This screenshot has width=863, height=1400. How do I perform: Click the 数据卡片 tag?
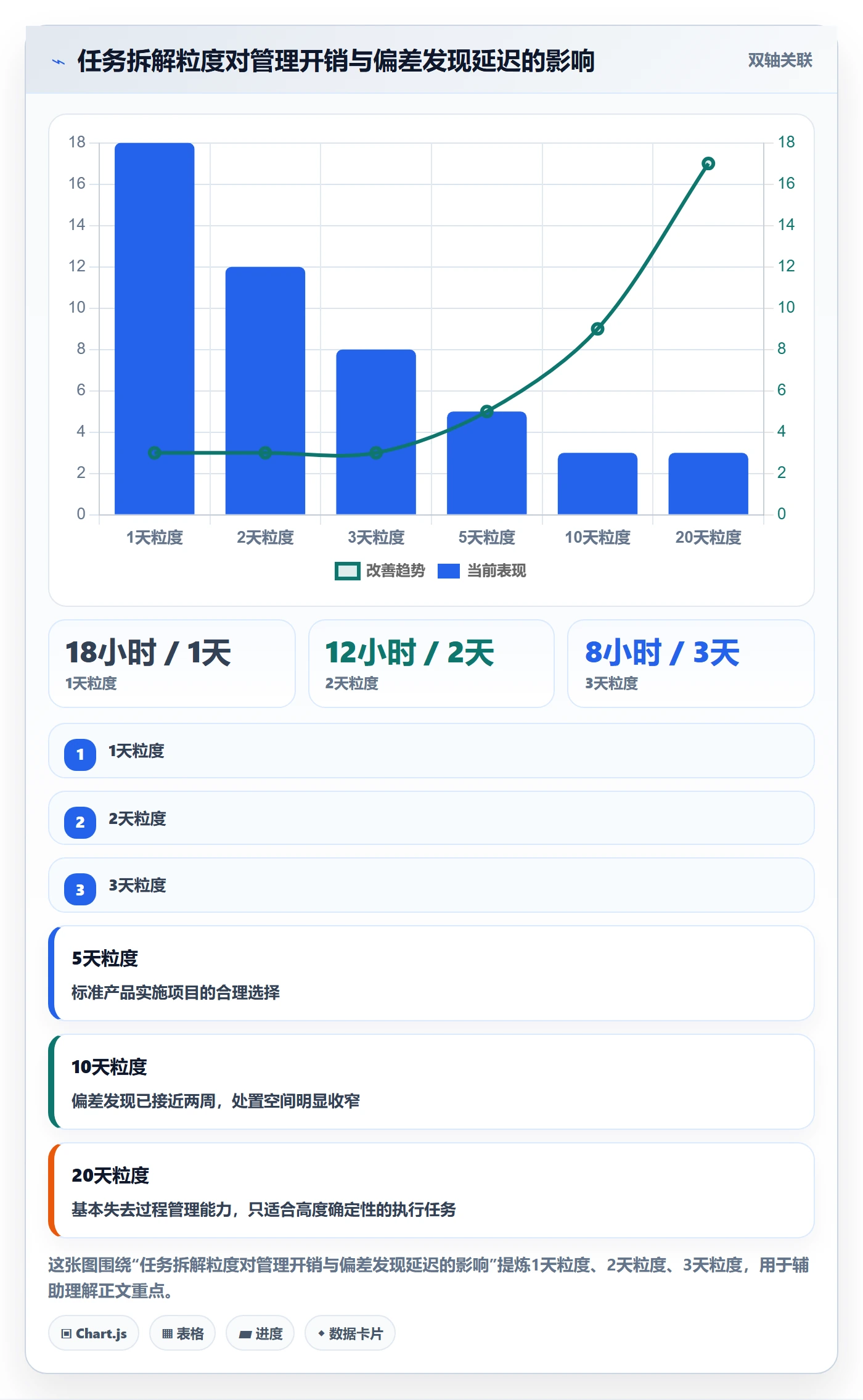(350, 1333)
